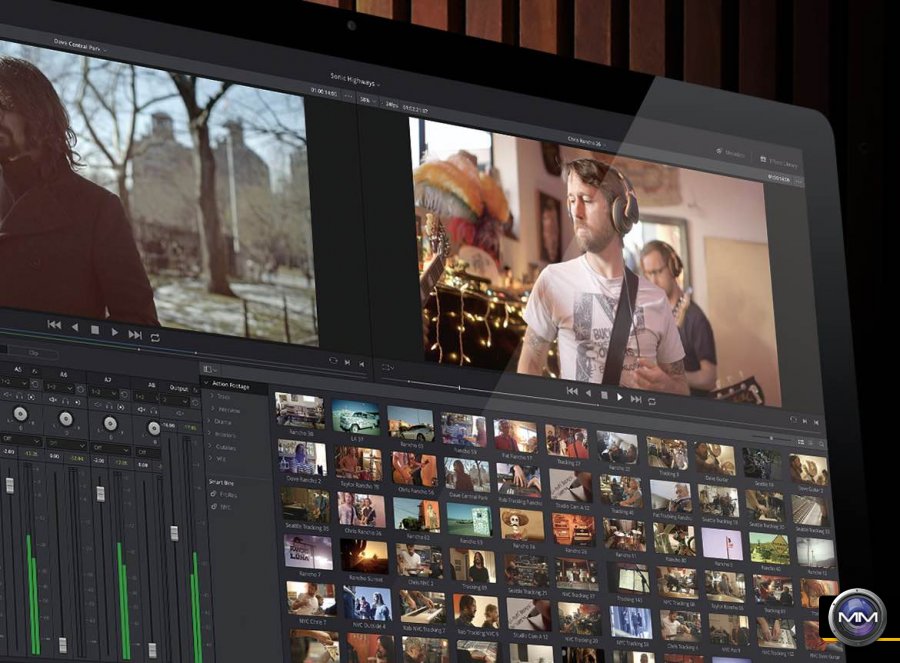Viewport: 900px width, 663px height.
Task: Open the Off dropdown under track A7
Action: (x=110, y=448)
